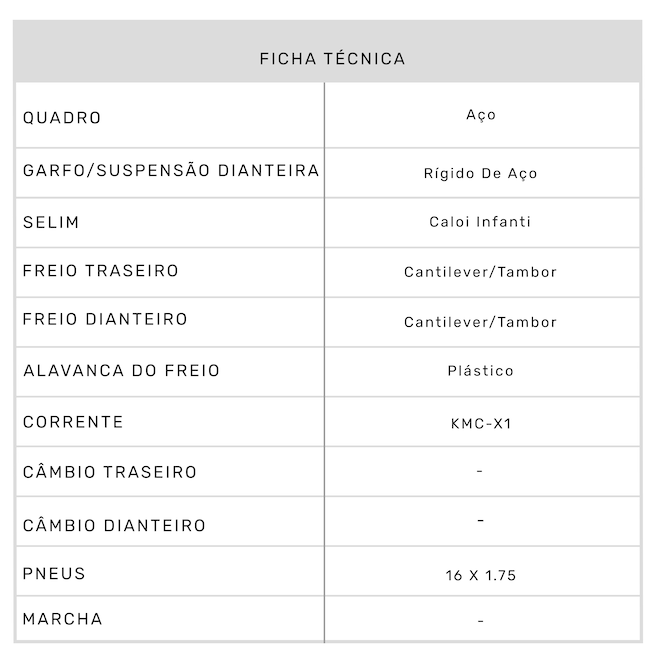The width and height of the screenshot is (660, 660).
Task: Click Cantilever/Tambor value for FREIO TRASEIRO
Action: tap(481, 272)
